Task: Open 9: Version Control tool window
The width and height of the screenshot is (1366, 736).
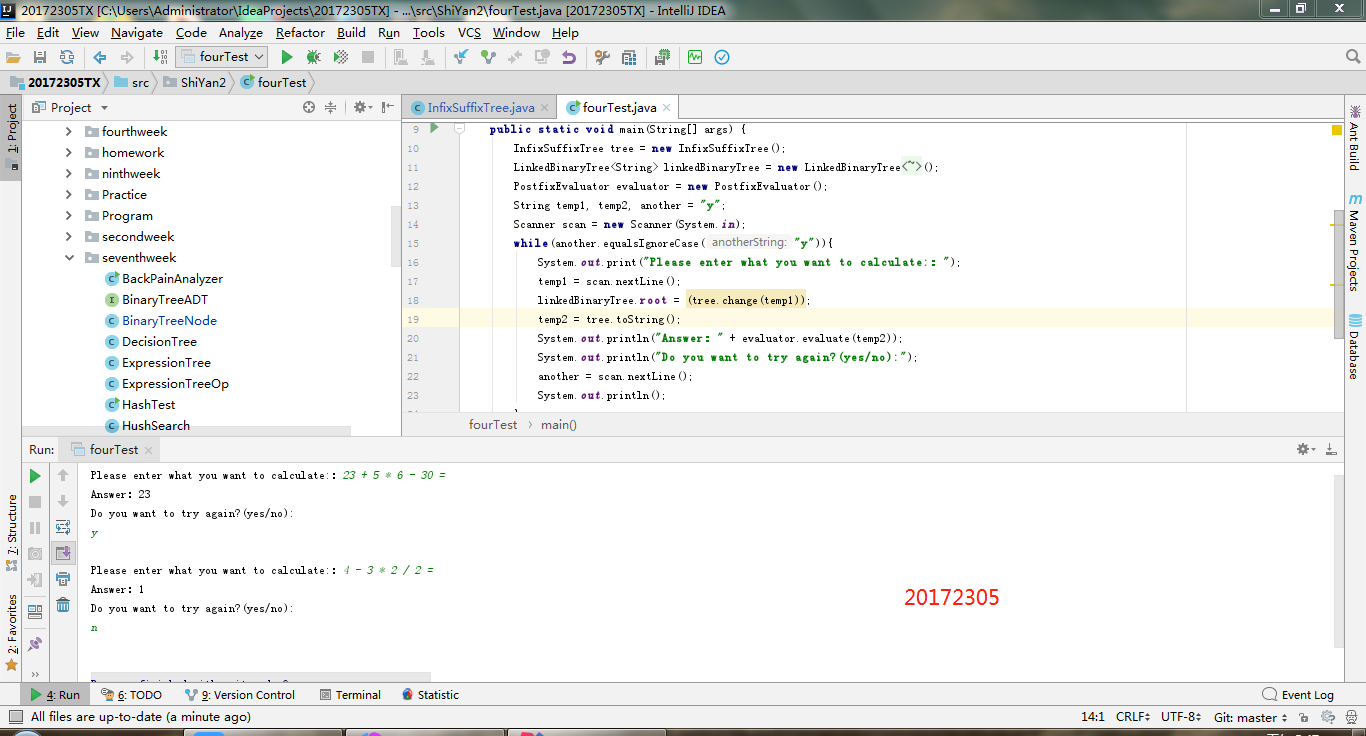Action: pyautogui.click(x=240, y=694)
